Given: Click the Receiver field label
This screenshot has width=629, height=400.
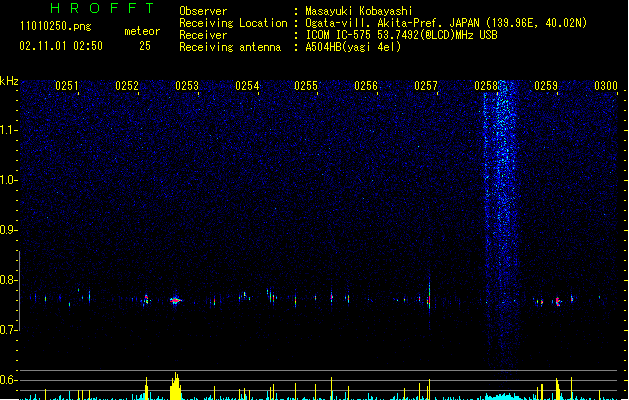Looking at the screenshot, I should tap(203, 35).
